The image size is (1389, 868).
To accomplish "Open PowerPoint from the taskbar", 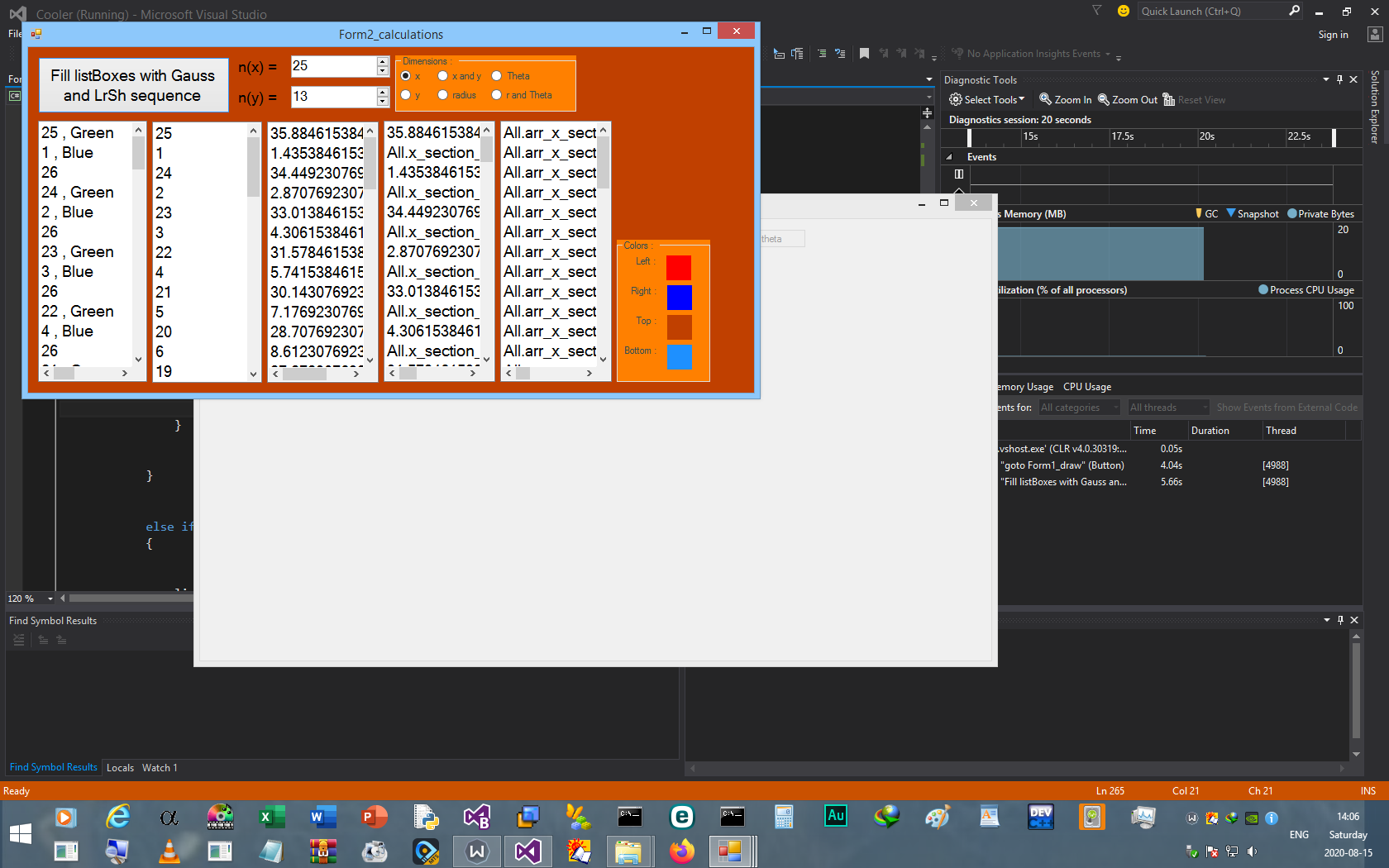I will 374,817.
